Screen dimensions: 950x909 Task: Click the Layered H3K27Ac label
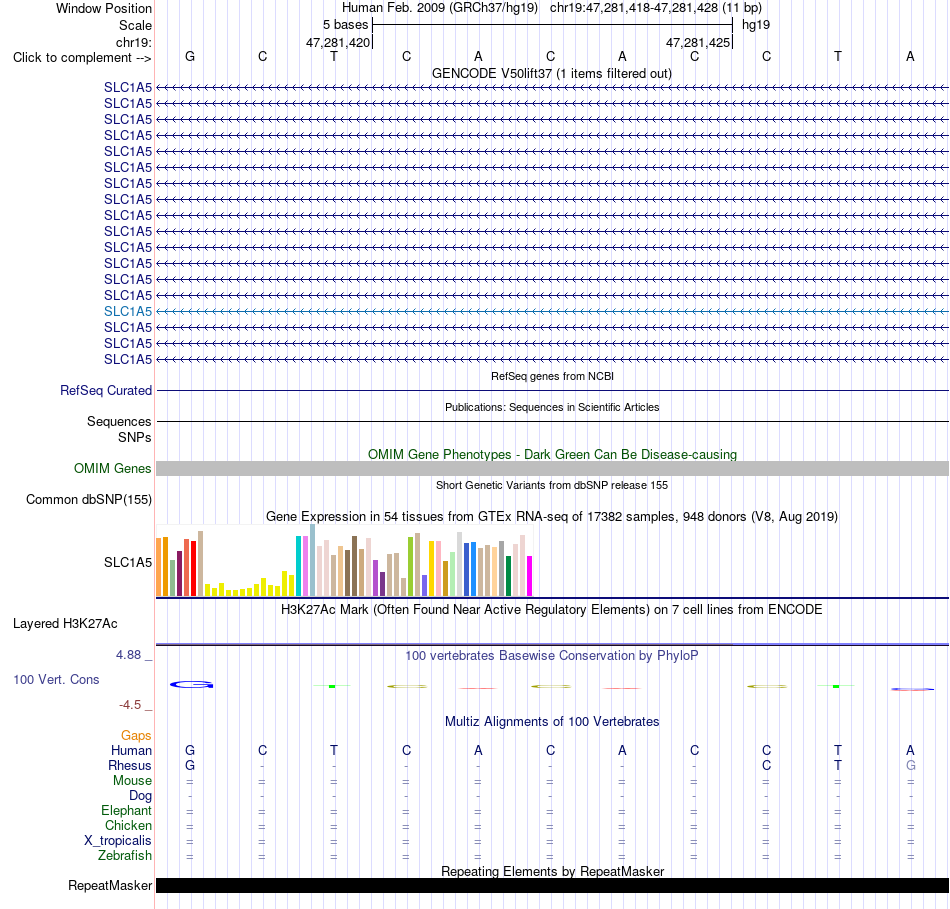click(65, 624)
